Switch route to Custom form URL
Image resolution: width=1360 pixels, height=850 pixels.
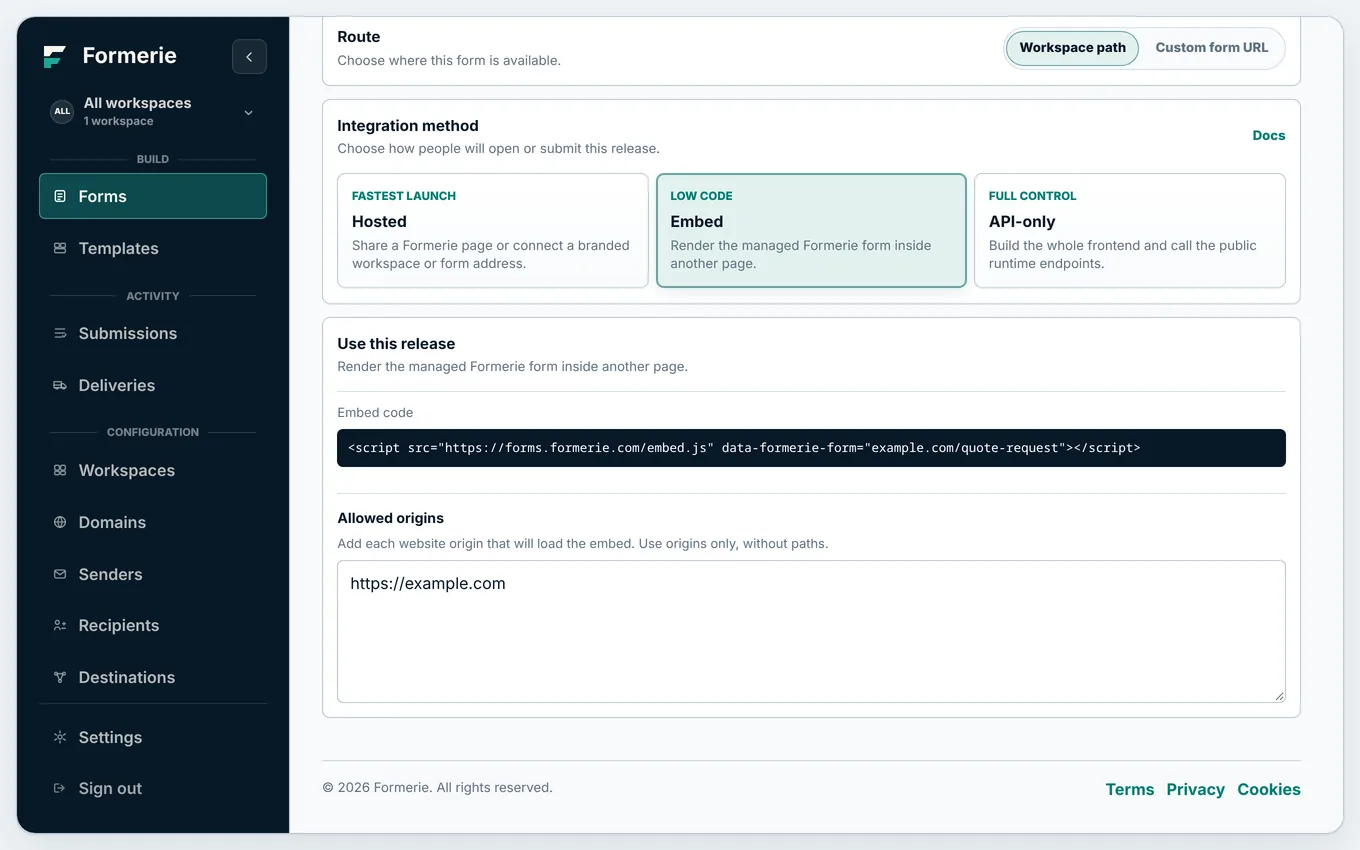[x=1211, y=48]
